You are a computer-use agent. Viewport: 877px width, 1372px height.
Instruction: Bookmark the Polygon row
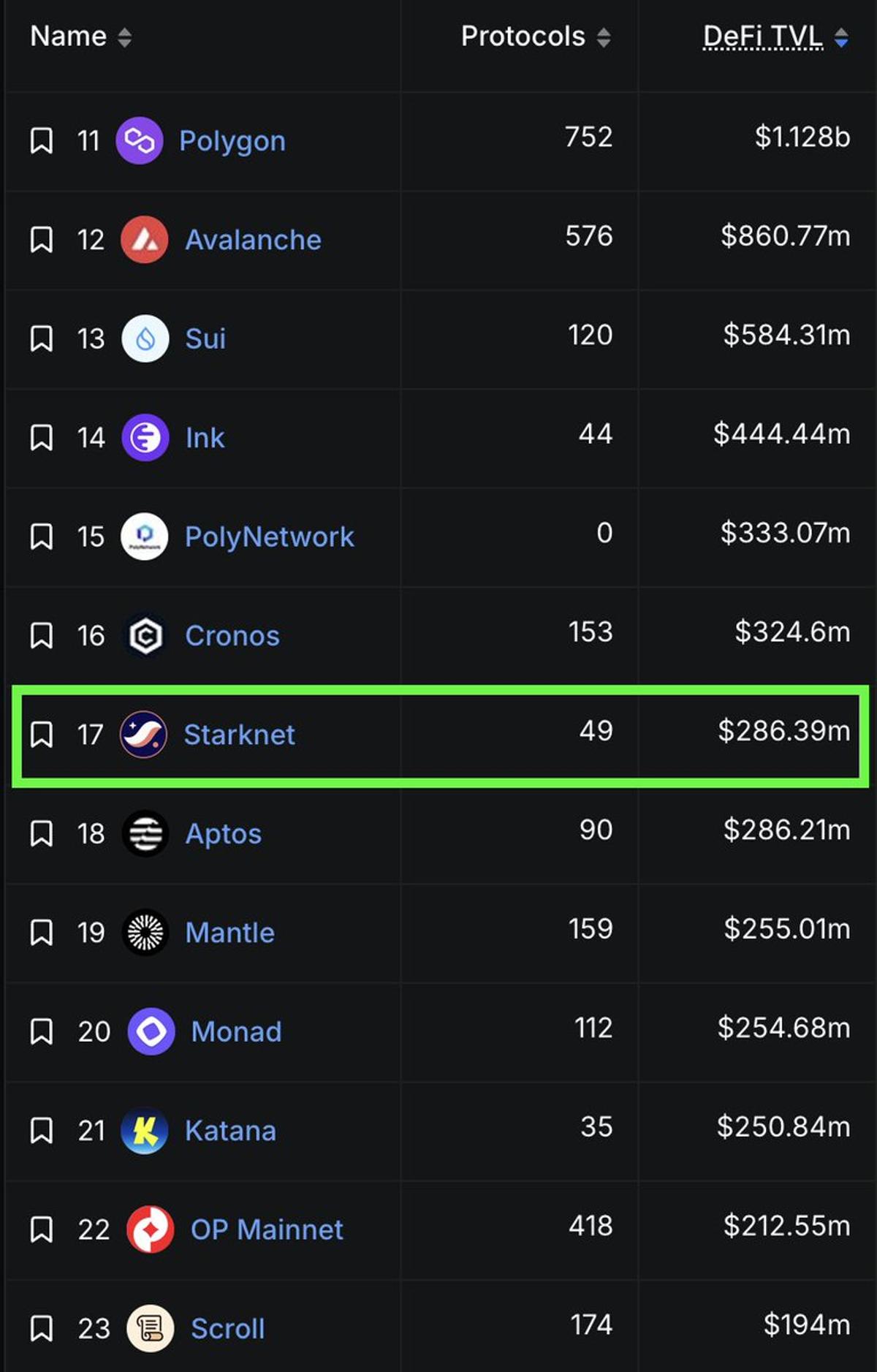(x=42, y=142)
